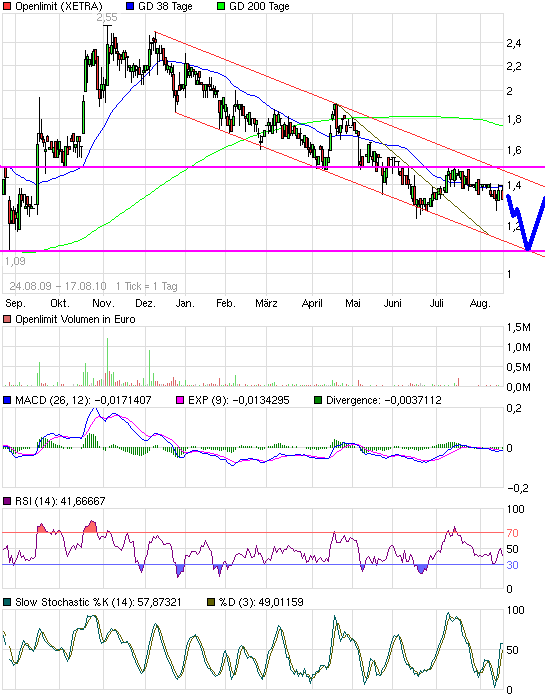Click the high price label '2,55'
The image size is (545, 698).
pyautogui.click(x=107, y=17)
